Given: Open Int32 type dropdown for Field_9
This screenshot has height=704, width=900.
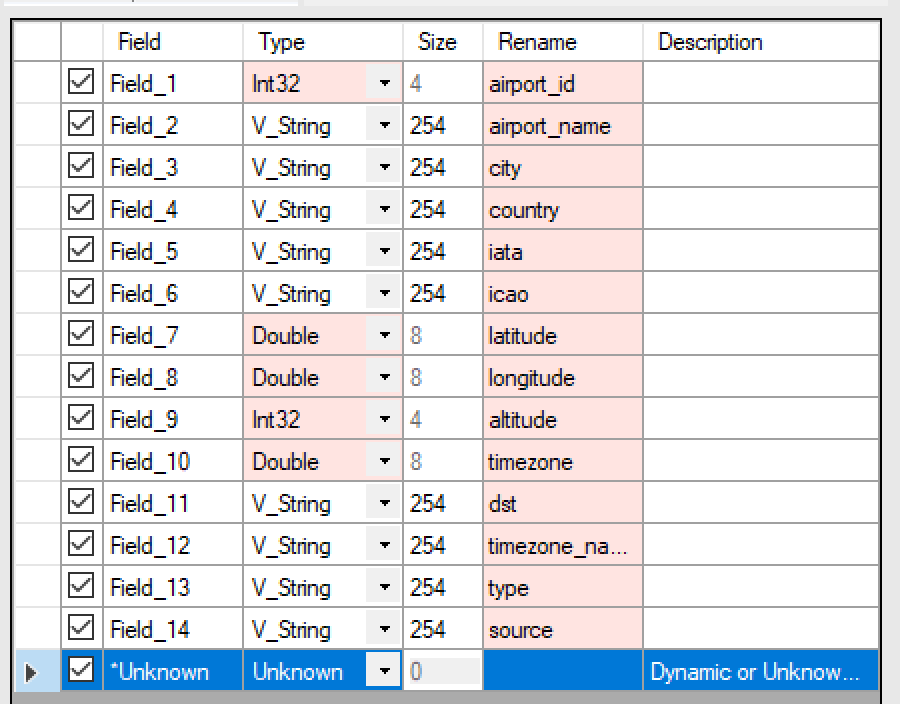Looking at the screenshot, I should pyautogui.click(x=384, y=419).
